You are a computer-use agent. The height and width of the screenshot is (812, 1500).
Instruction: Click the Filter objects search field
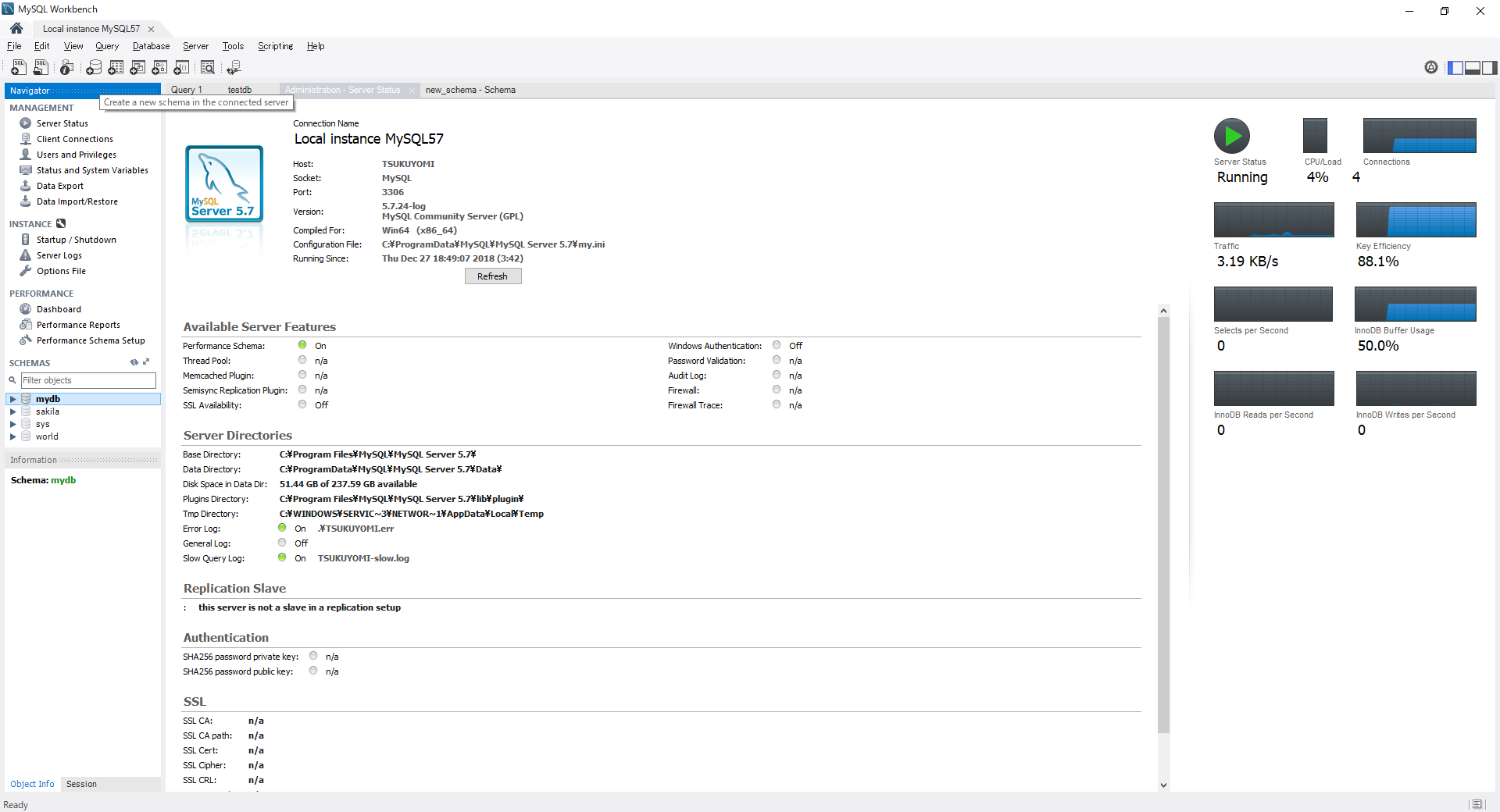click(x=88, y=380)
